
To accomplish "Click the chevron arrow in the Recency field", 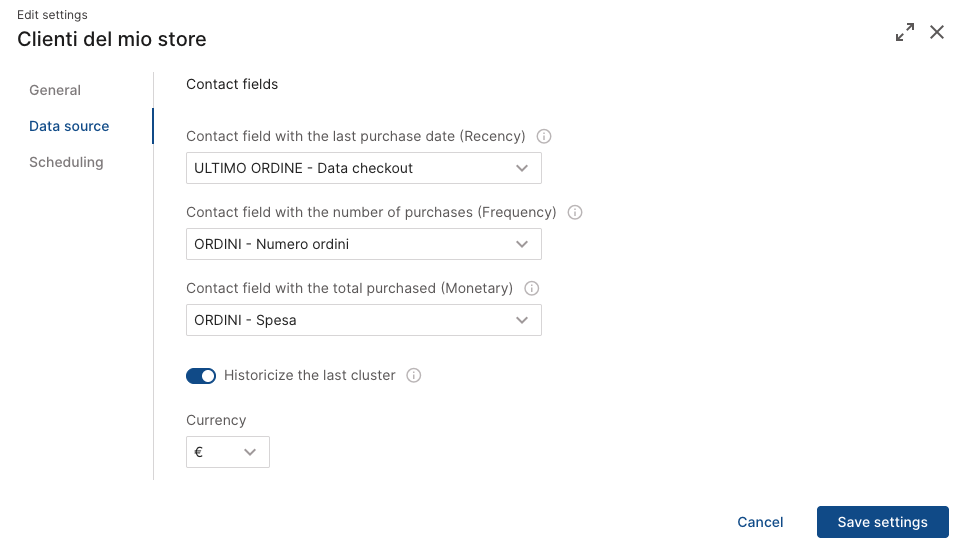I will (x=522, y=168).
